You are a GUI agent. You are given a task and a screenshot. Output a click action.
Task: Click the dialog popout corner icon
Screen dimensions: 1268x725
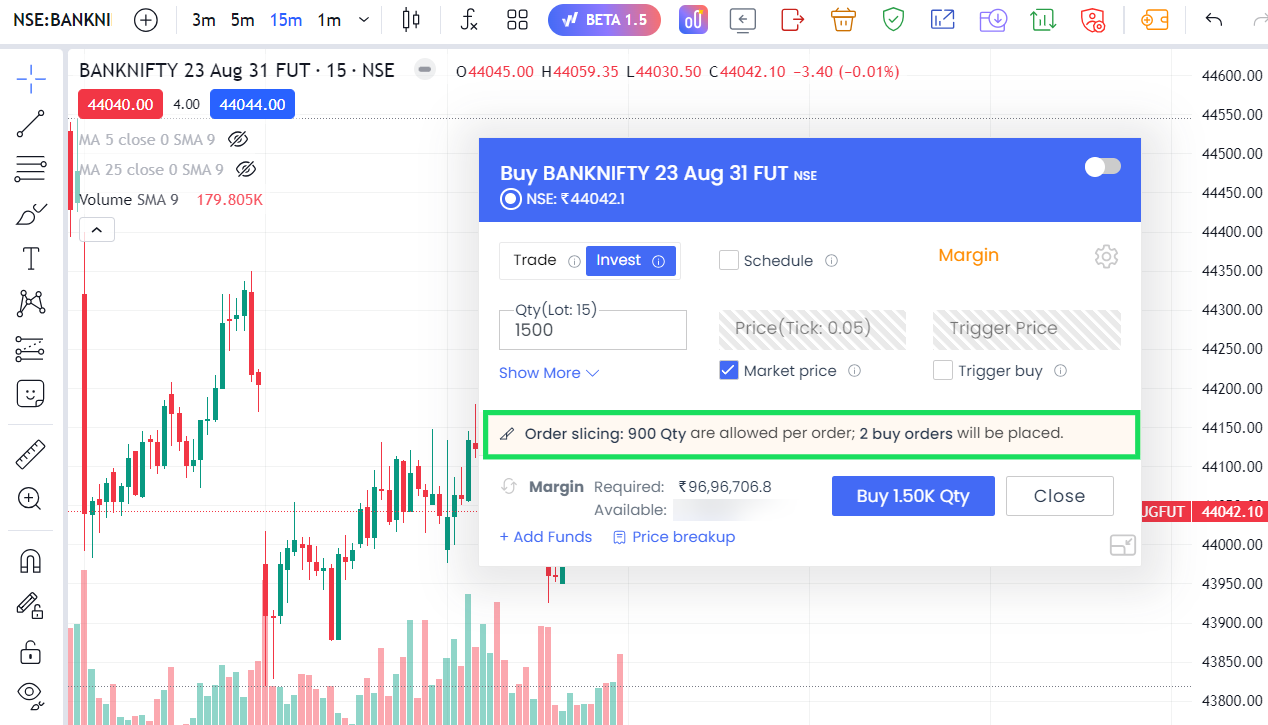click(1123, 545)
